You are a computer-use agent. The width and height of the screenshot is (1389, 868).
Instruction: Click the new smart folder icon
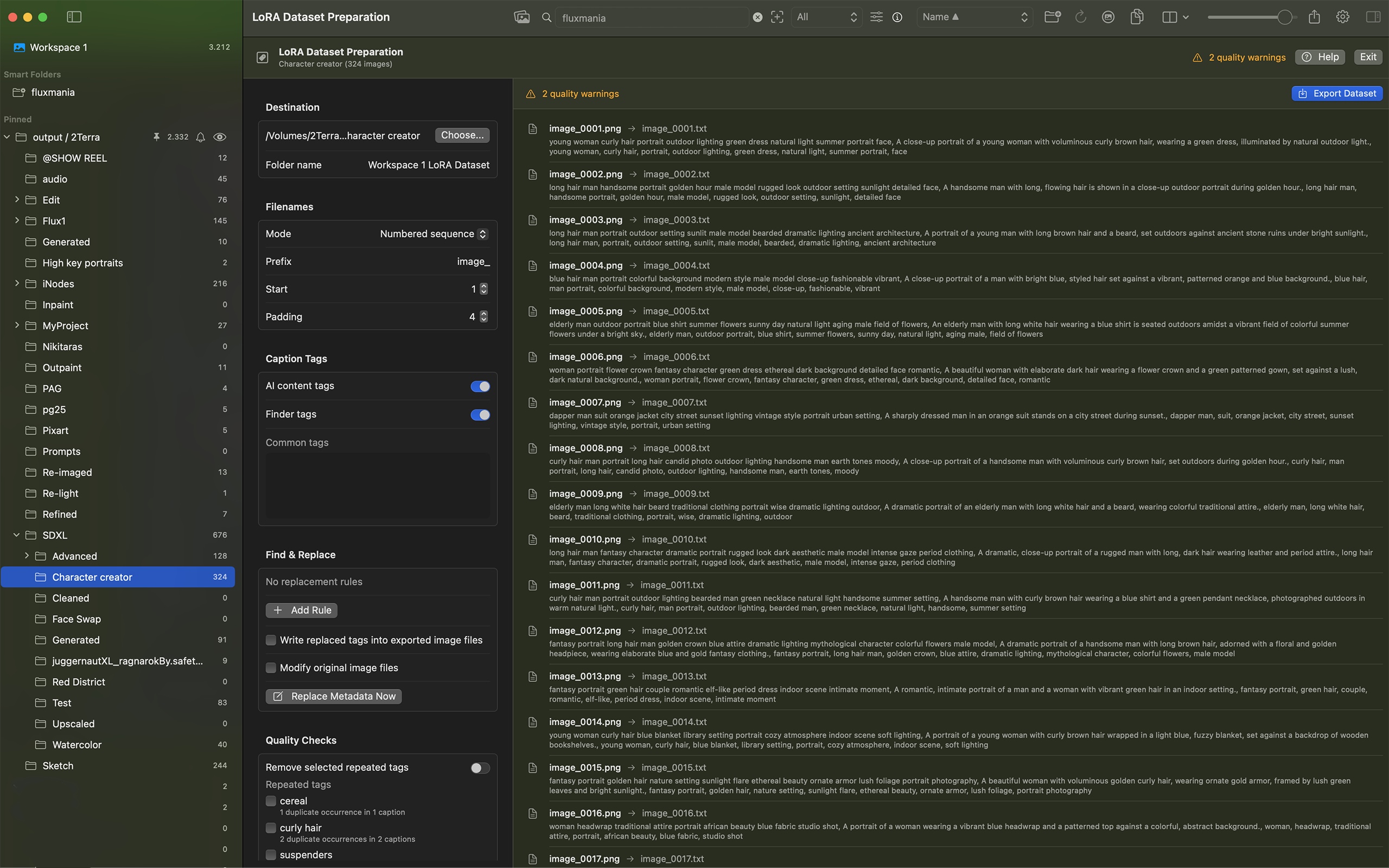pos(1052,17)
